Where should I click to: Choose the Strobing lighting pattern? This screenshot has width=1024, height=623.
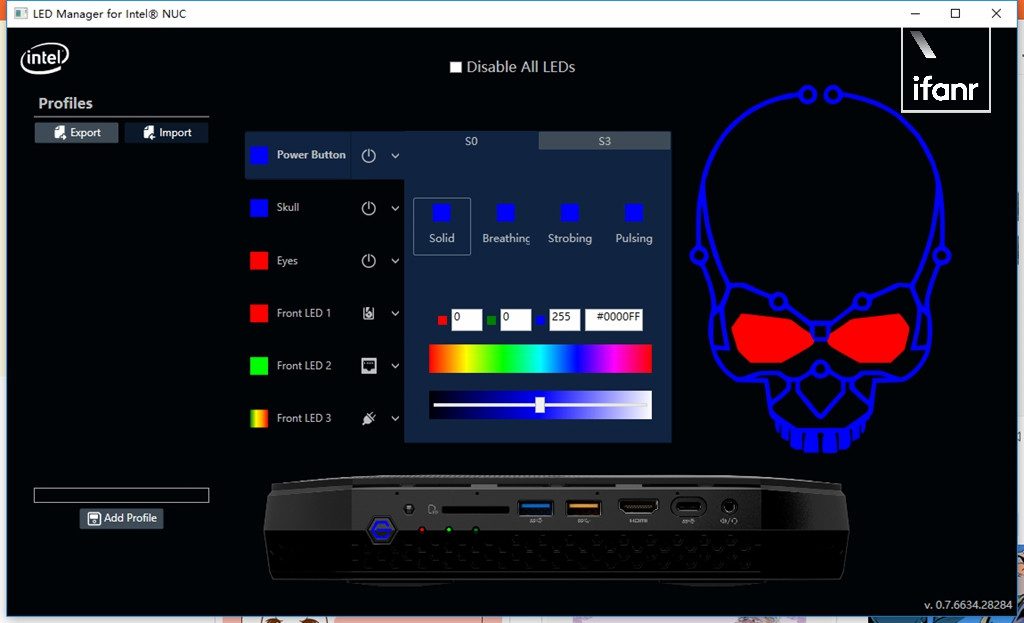coord(570,225)
